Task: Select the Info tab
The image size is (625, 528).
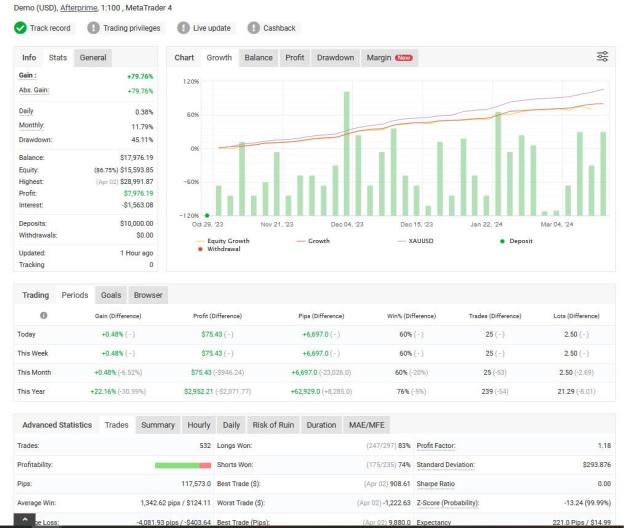Action: click(29, 57)
